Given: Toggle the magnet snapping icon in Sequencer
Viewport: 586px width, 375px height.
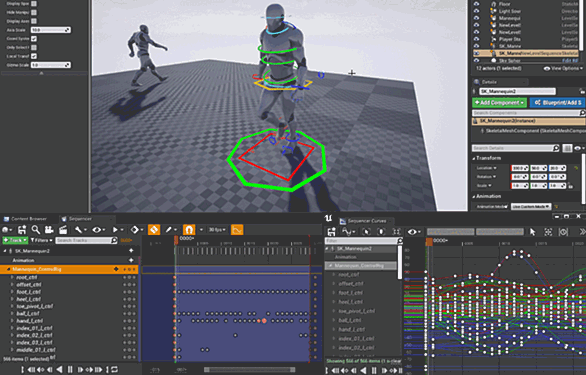Looking at the screenshot, I should tap(189, 230).
